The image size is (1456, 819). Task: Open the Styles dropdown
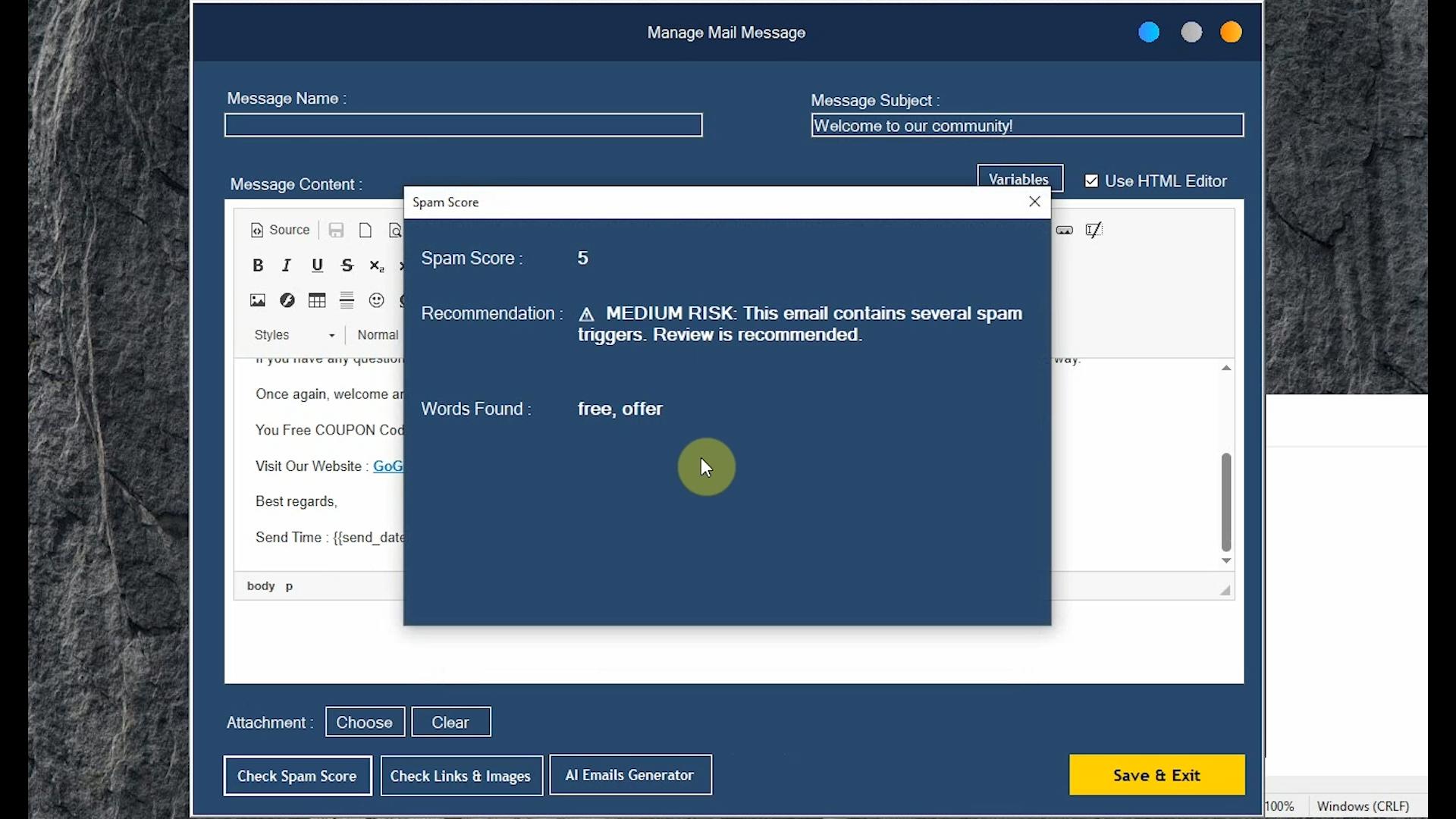tap(295, 335)
